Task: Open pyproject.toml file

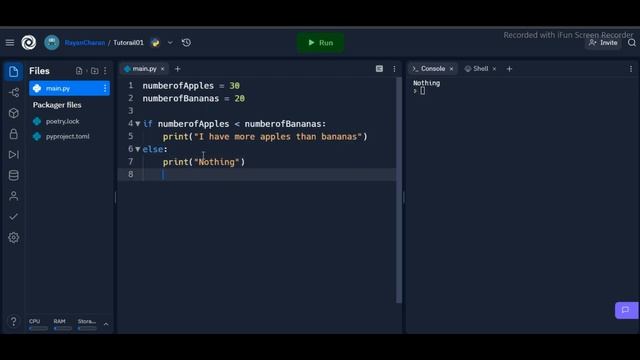Action: tap(67, 136)
